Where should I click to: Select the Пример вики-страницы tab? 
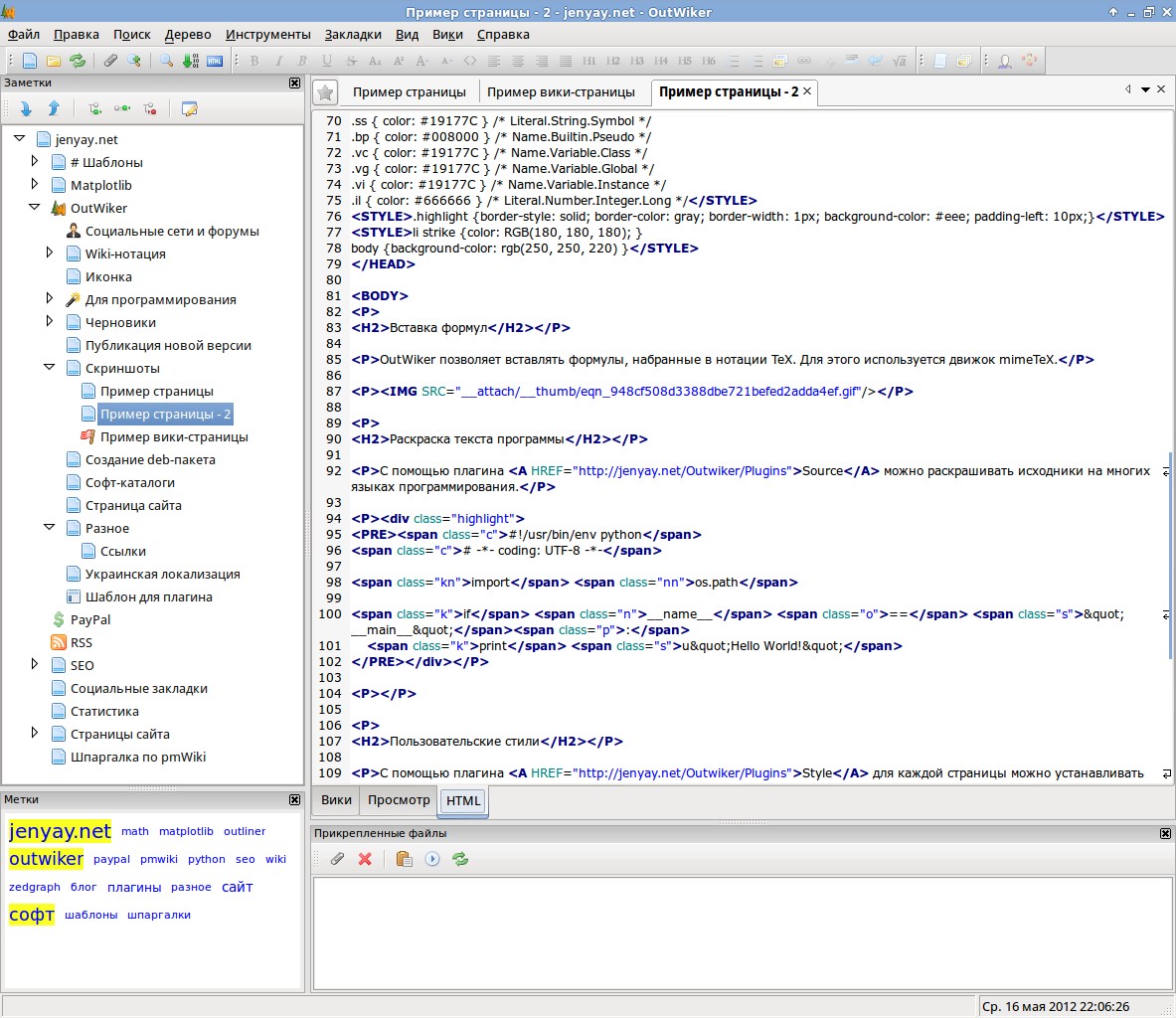point(561,91)
